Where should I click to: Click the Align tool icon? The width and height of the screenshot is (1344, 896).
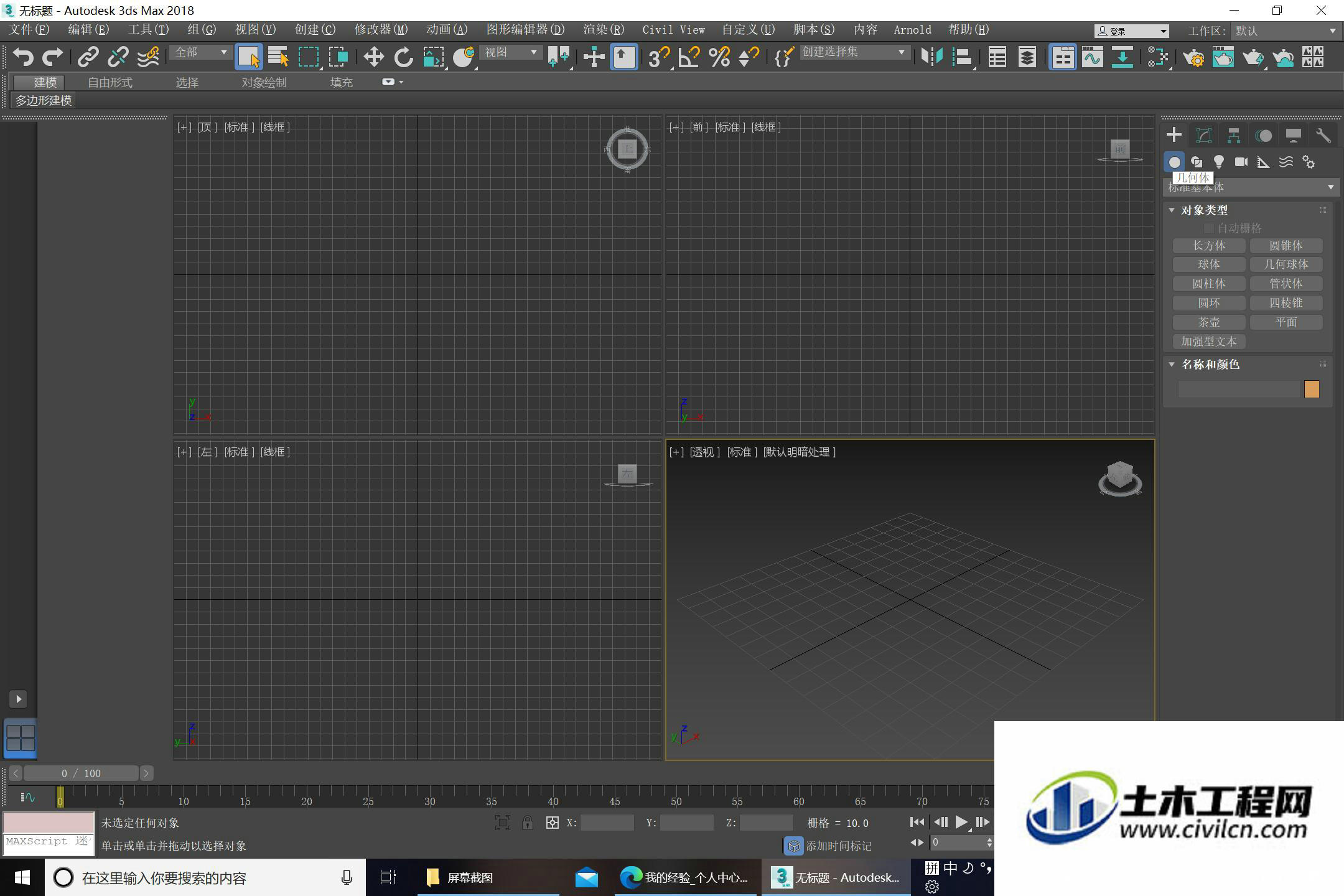962,57
